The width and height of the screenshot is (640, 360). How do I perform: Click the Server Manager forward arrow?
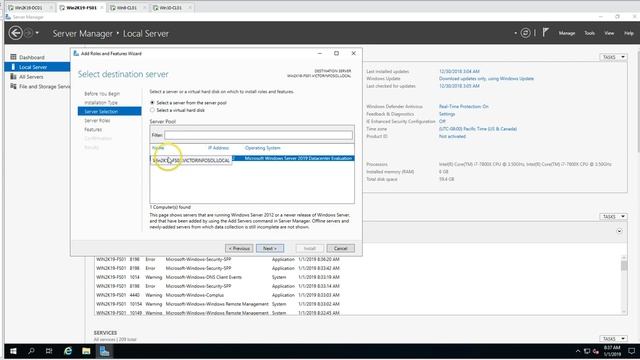click(x=28, y=33)
